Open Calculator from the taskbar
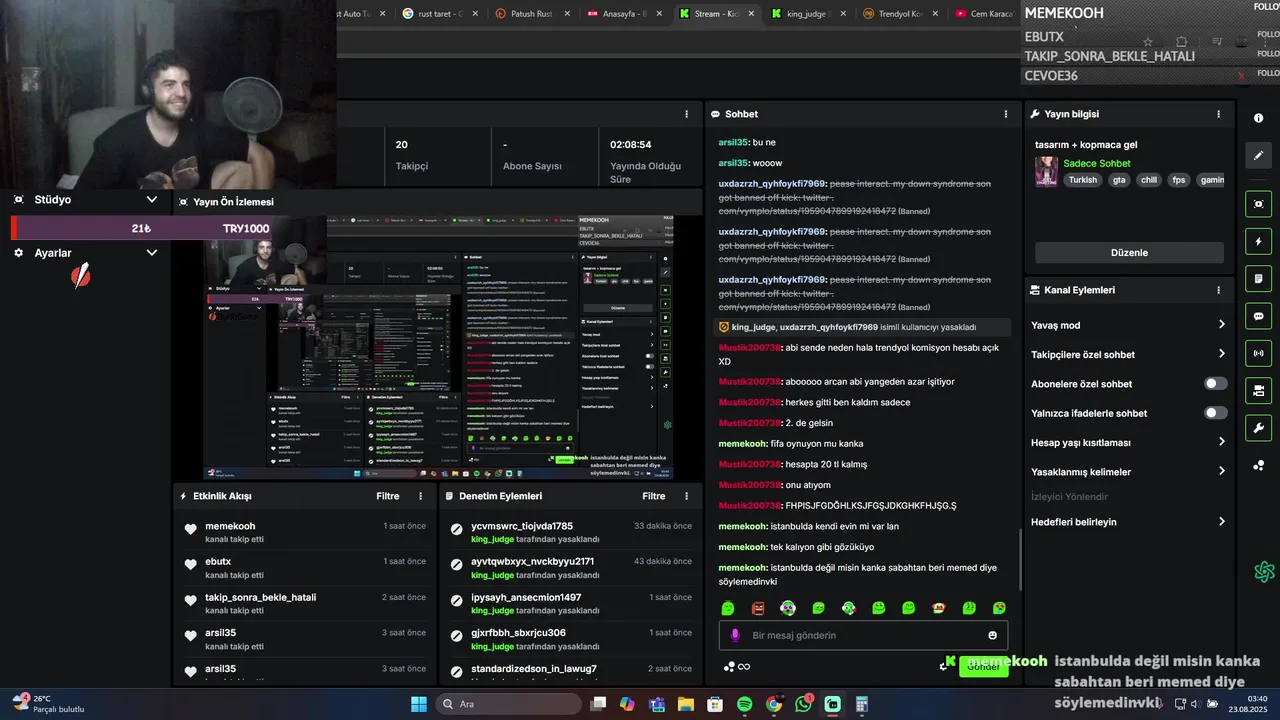1280x720 pixels. (x=862, y=704)
